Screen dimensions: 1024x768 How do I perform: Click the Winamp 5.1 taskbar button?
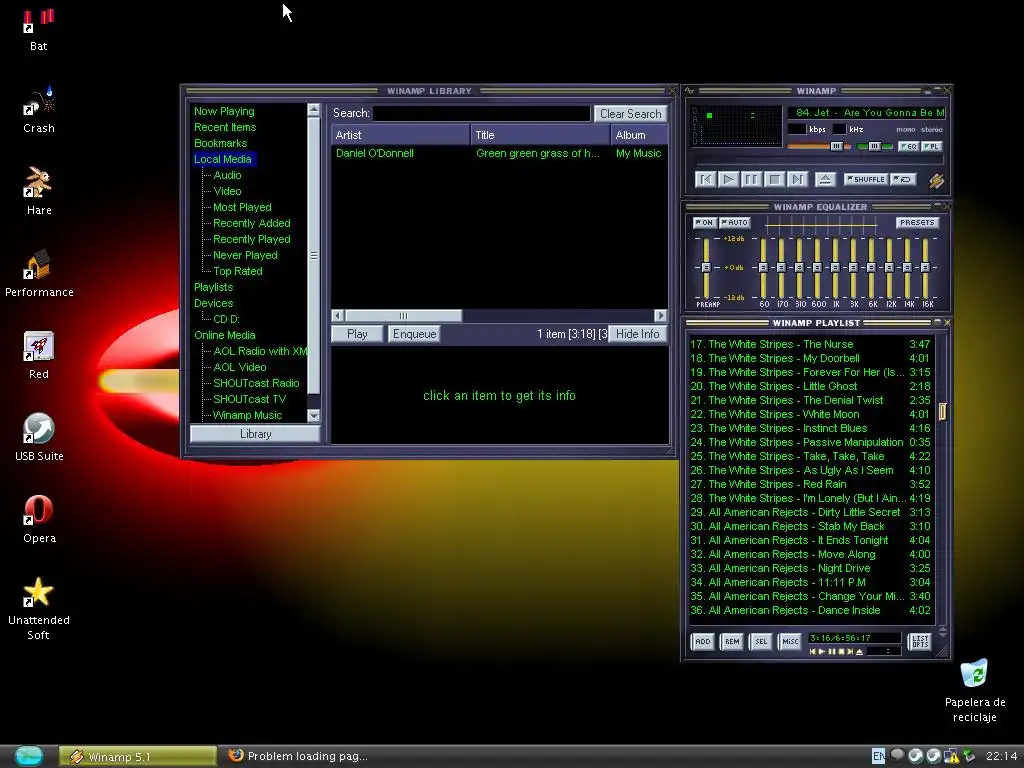[138, 756]
